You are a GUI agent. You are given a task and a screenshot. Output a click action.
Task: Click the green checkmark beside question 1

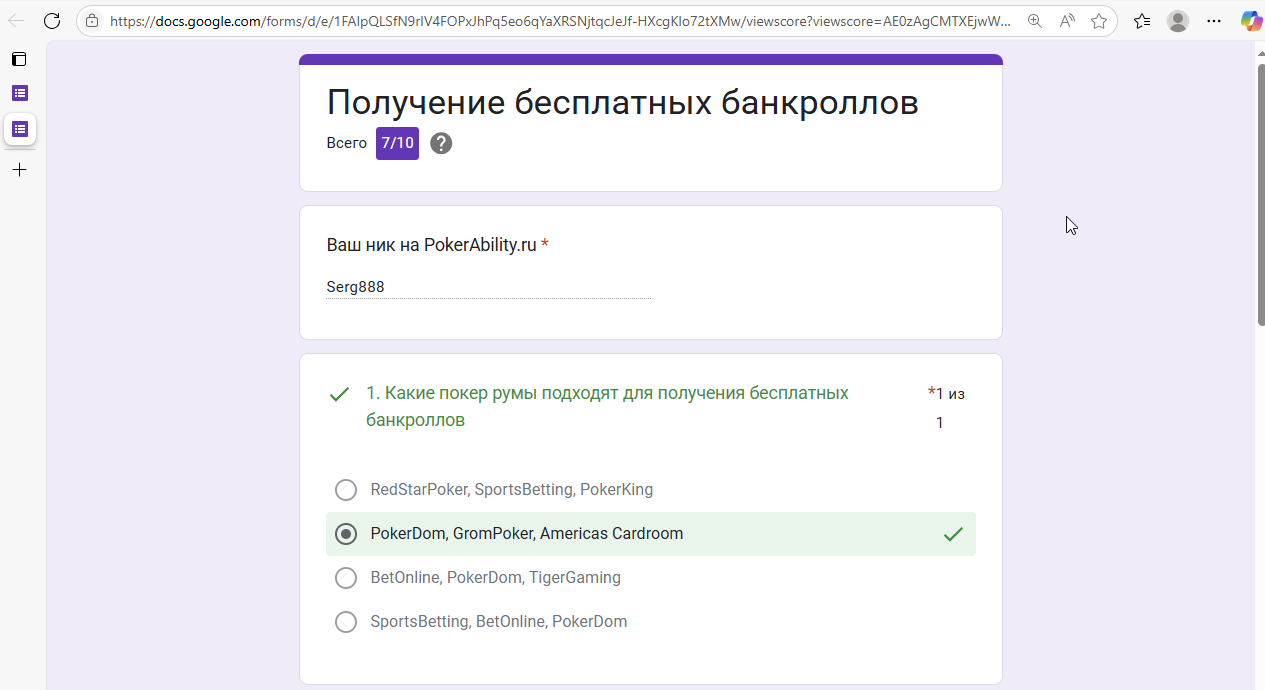(x=339, y=394)
